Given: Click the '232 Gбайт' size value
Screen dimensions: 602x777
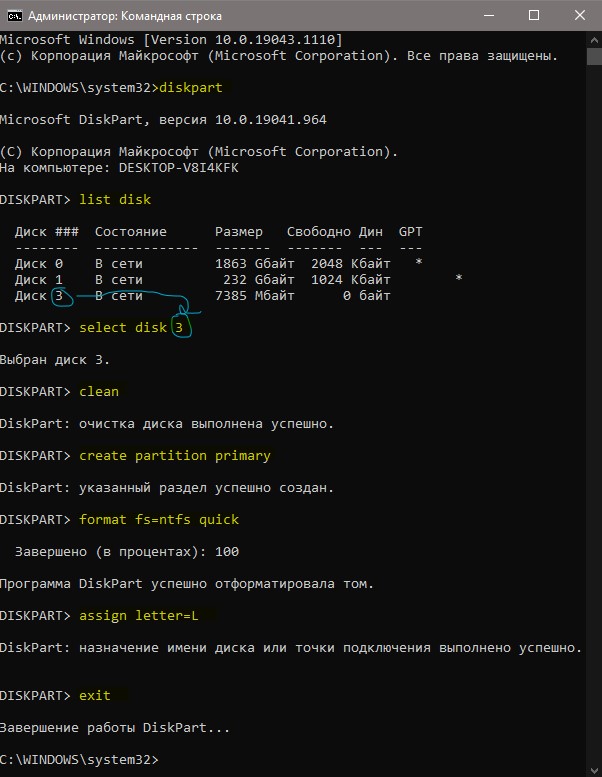Looking at the screenshot, I should (259, 279).
